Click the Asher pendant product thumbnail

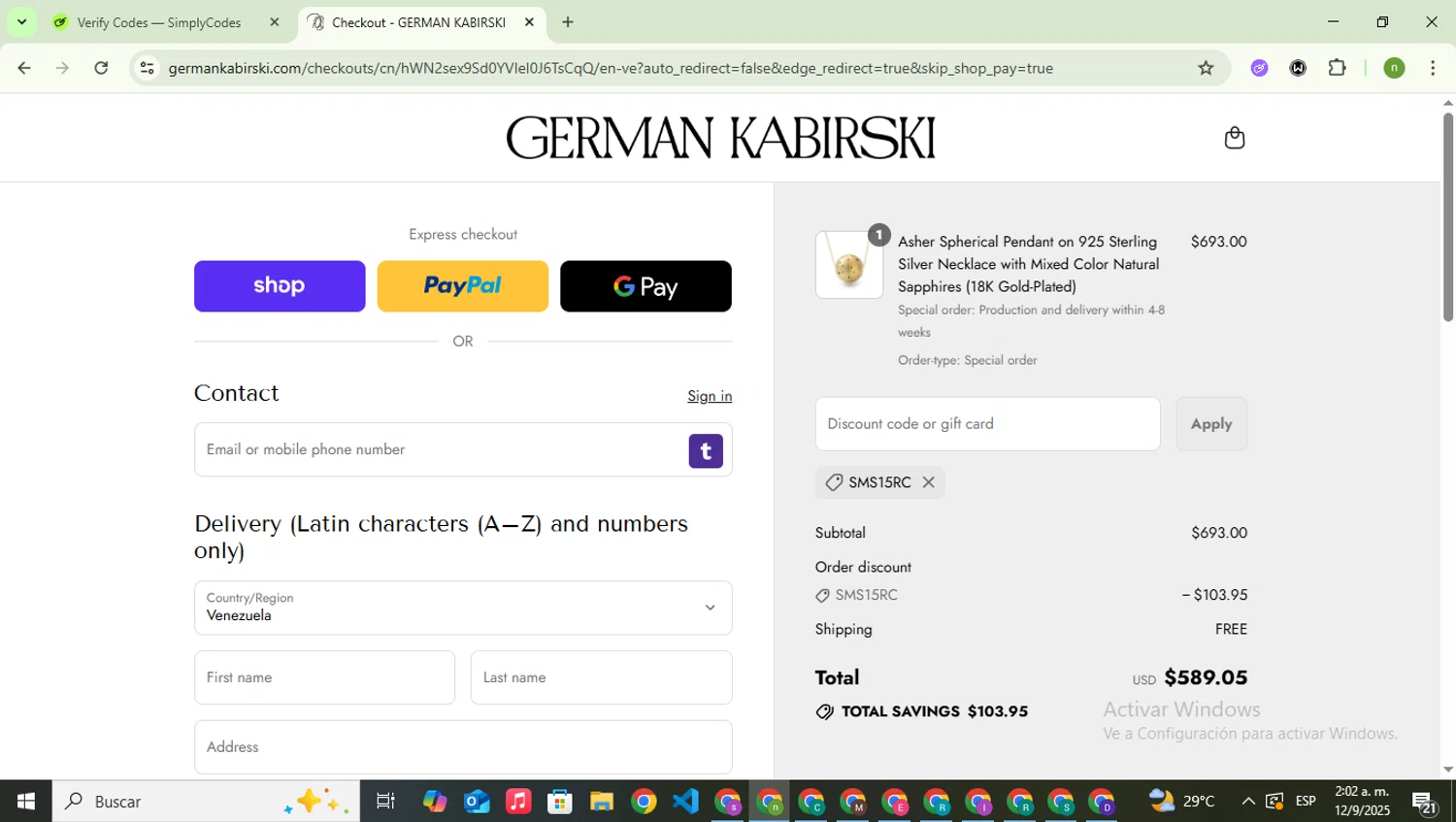(x=849, y=265)
